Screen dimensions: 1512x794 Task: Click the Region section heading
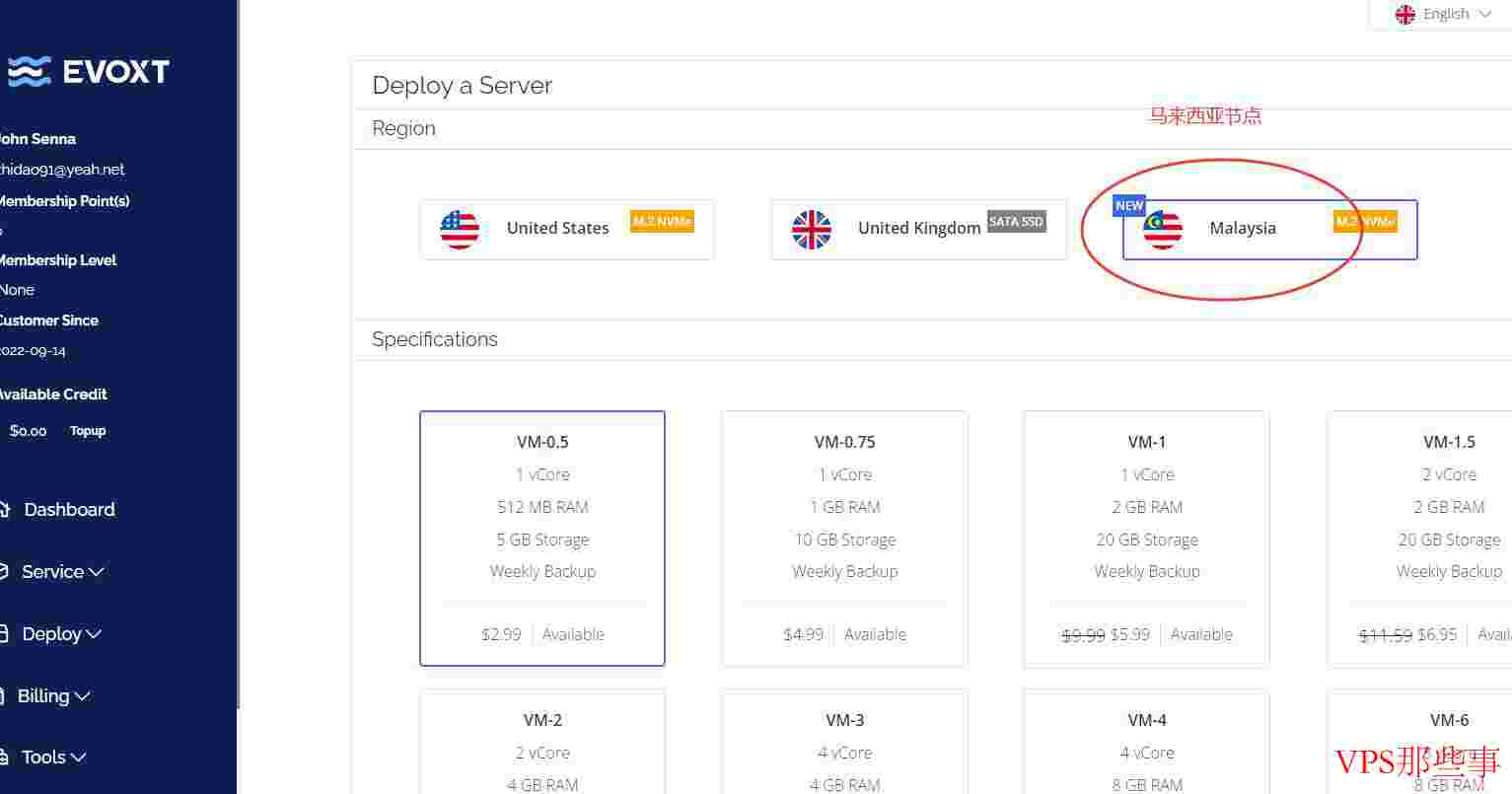tap(403, 128)
